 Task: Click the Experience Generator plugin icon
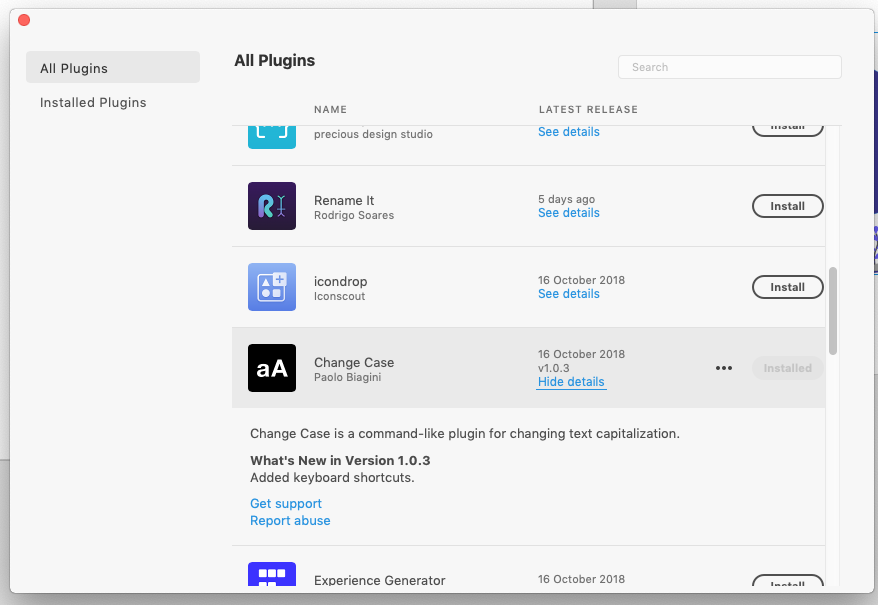click(272, 574)
